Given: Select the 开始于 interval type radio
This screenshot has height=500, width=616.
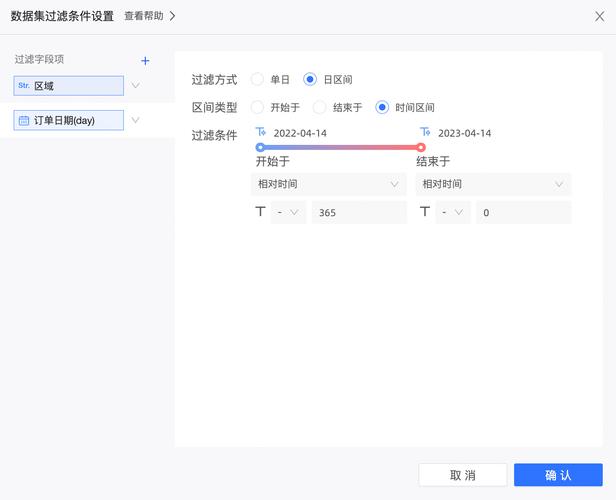Looking at the screenshot, I should tap(257, 107).
